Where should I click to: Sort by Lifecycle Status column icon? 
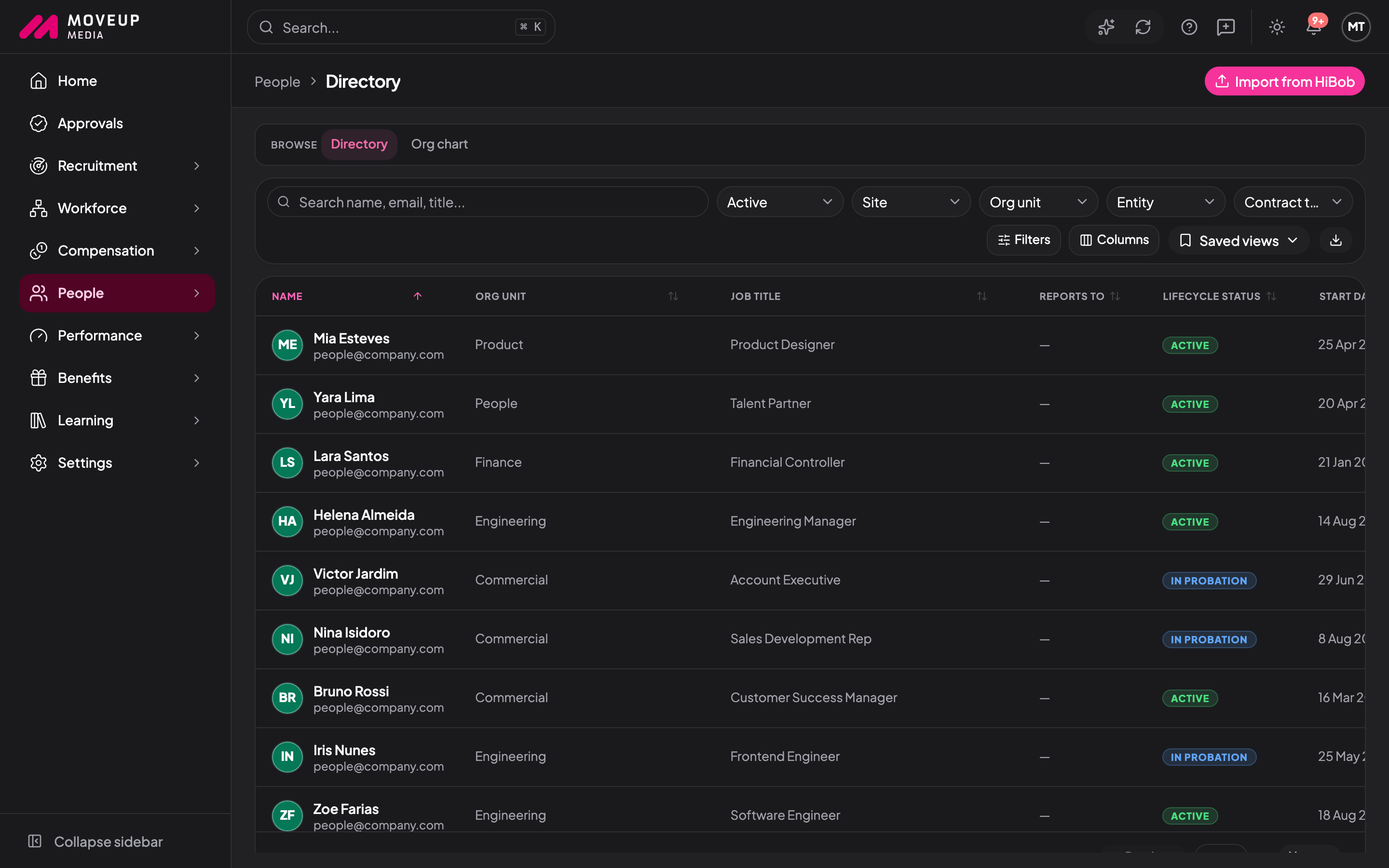pyautogui.click(x=1271, y=296)
